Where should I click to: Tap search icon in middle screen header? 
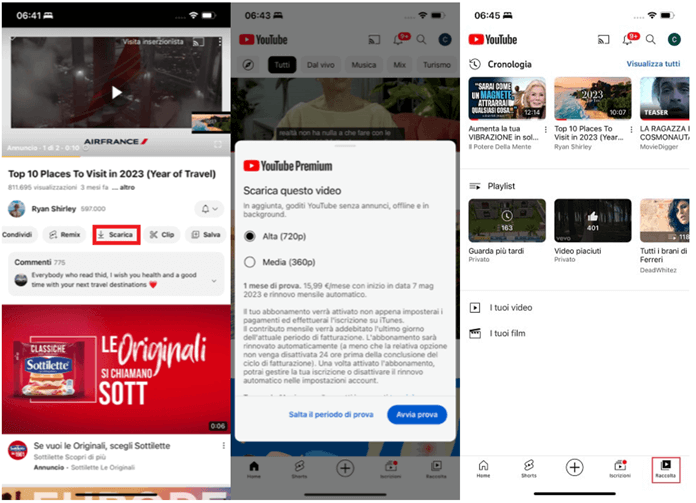pyautogui.click(x=421, y=40)
